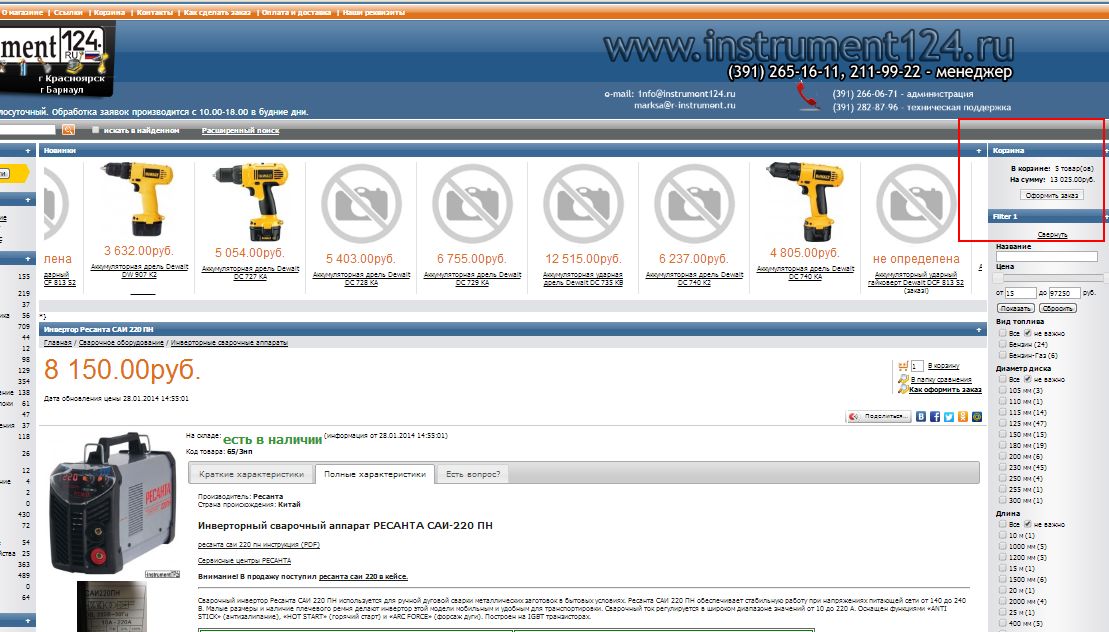Open the Dewalt DW 907 K2 drill image
Image resolution: width=1109 pixels, height=632 pixels.
coord(137,201)
